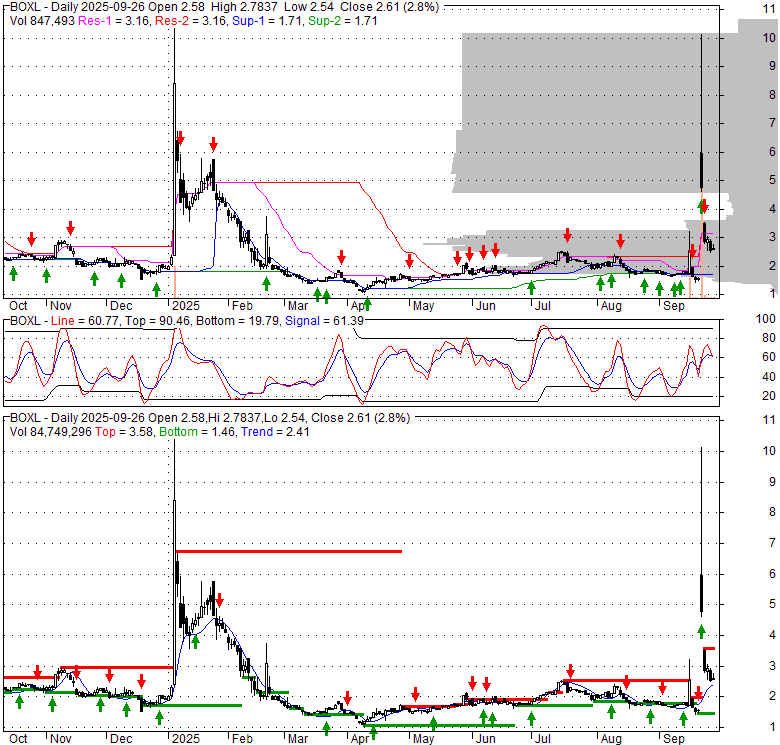The height and width of the screenshot is (745, 780).
Task: Click the Top = 3.58 value in the lower chart
Action: pyautogui.click(x=124, y=432)
